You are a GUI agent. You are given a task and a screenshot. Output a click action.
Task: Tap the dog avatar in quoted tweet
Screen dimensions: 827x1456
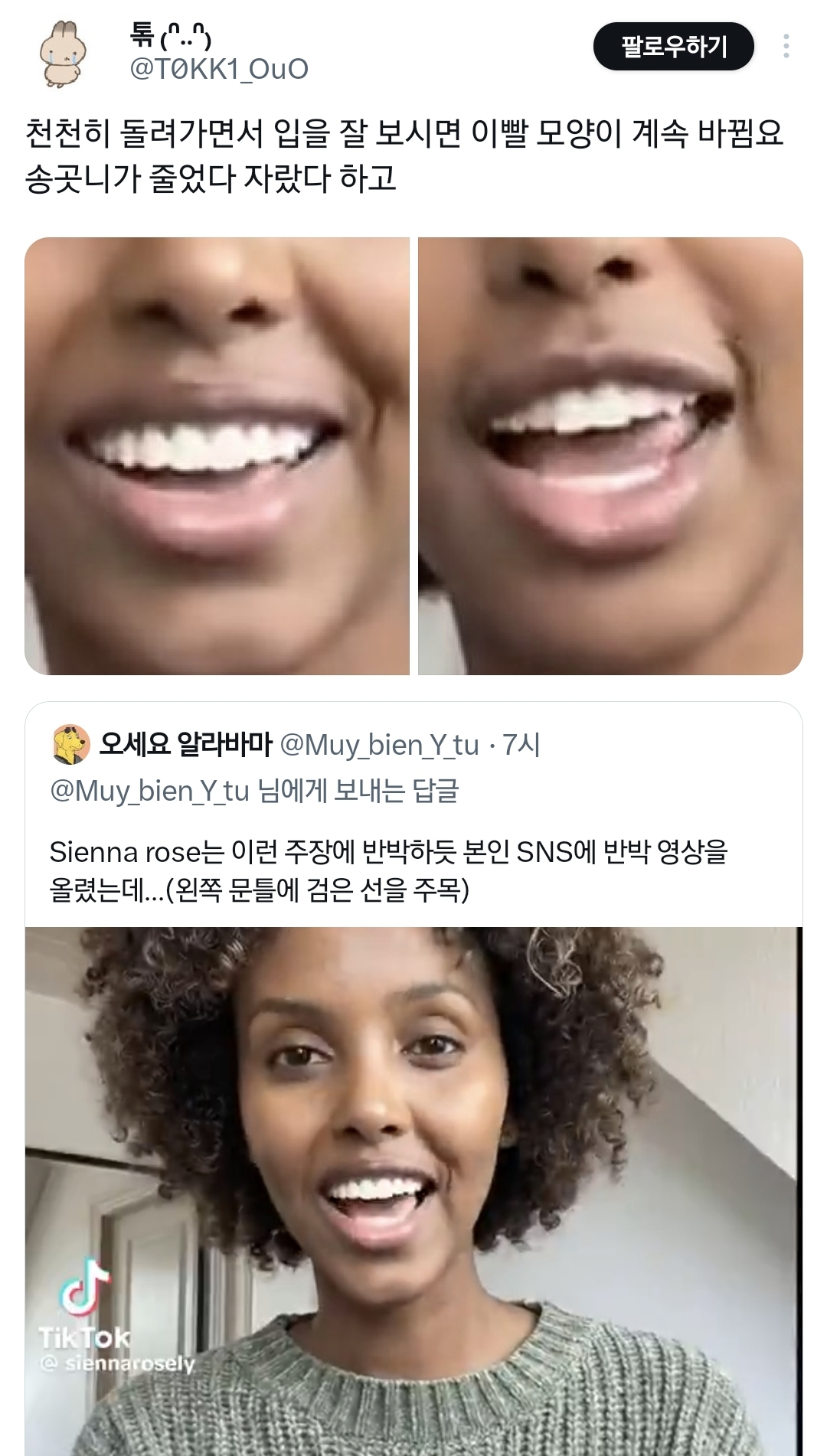(x=70, y=745)
